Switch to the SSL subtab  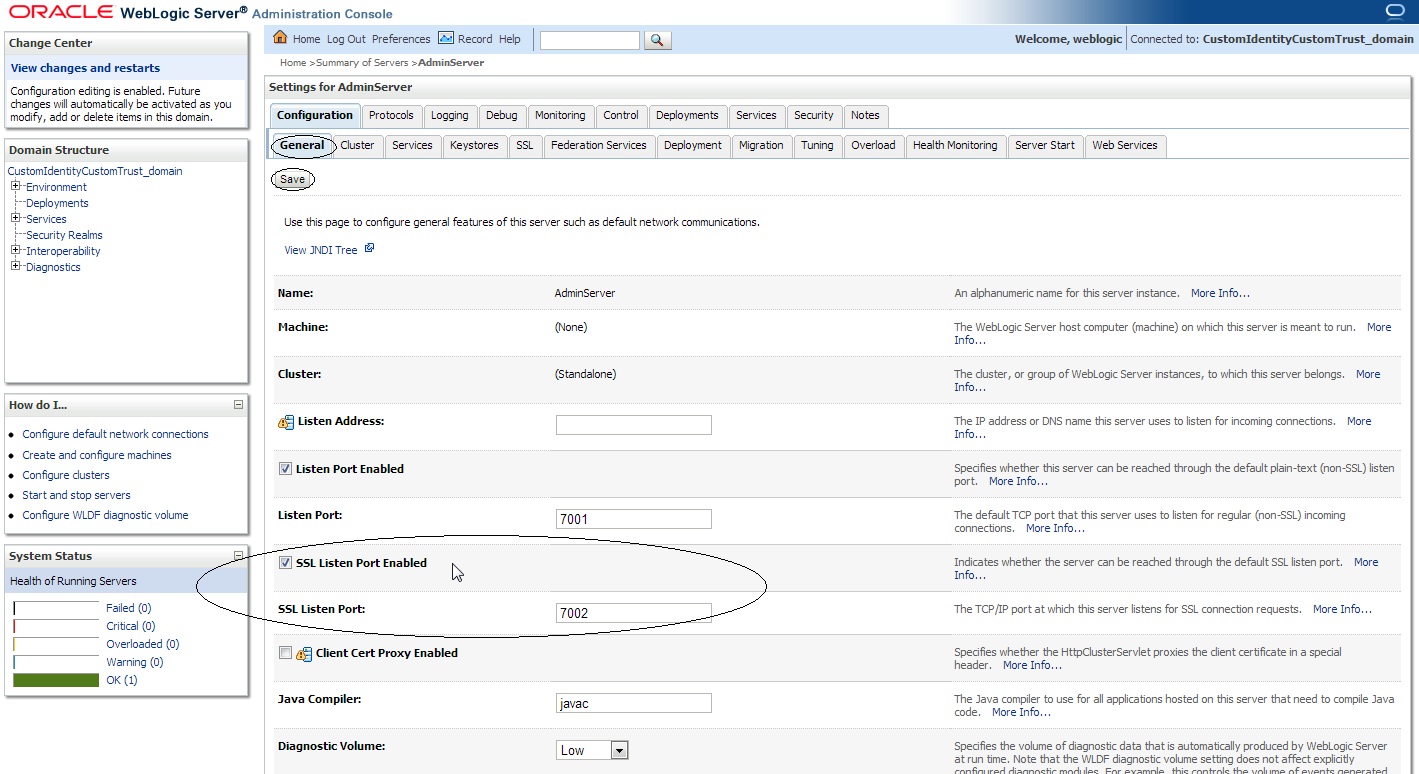tap(525, 145)
